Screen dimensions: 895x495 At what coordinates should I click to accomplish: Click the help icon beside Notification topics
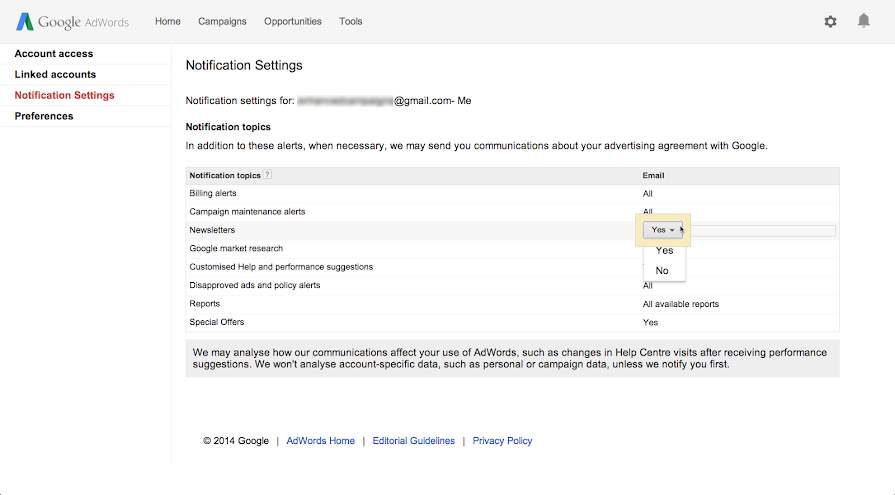[x=267, y=175]
